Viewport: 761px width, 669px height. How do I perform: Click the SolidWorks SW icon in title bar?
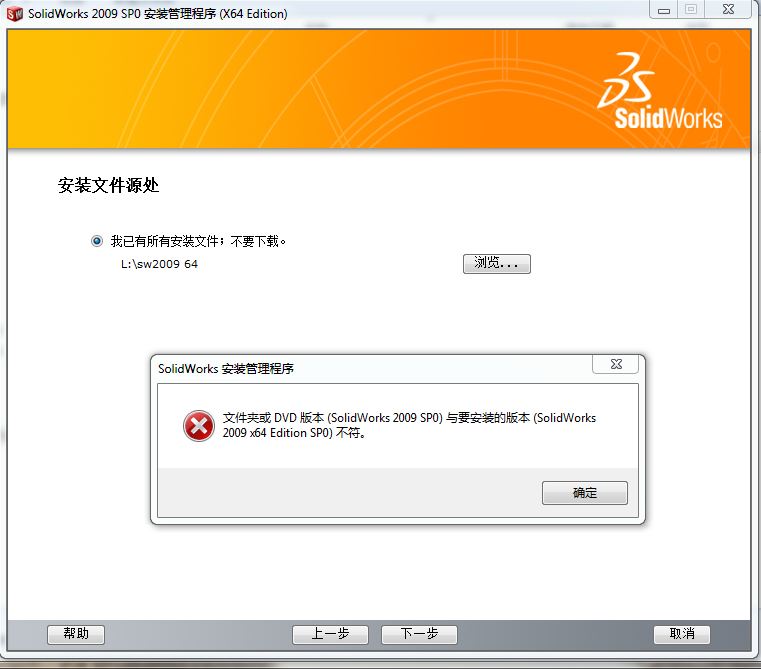point(15,14)
